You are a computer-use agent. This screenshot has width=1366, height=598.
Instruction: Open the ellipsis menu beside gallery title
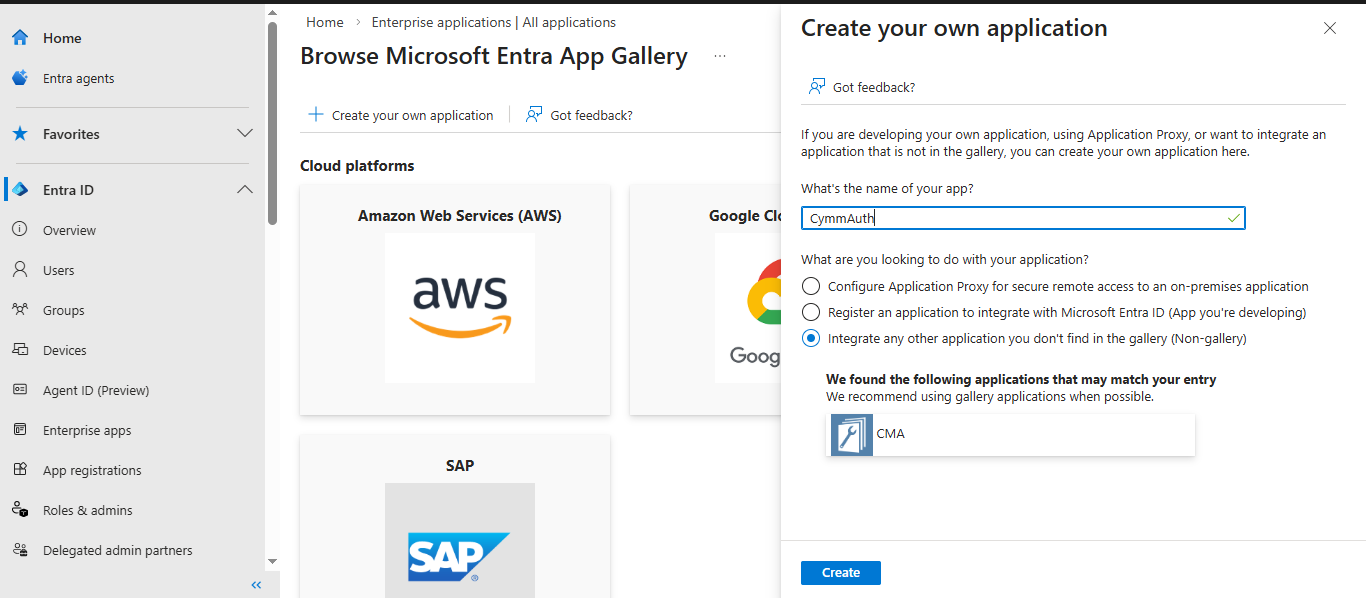(720, 57)
